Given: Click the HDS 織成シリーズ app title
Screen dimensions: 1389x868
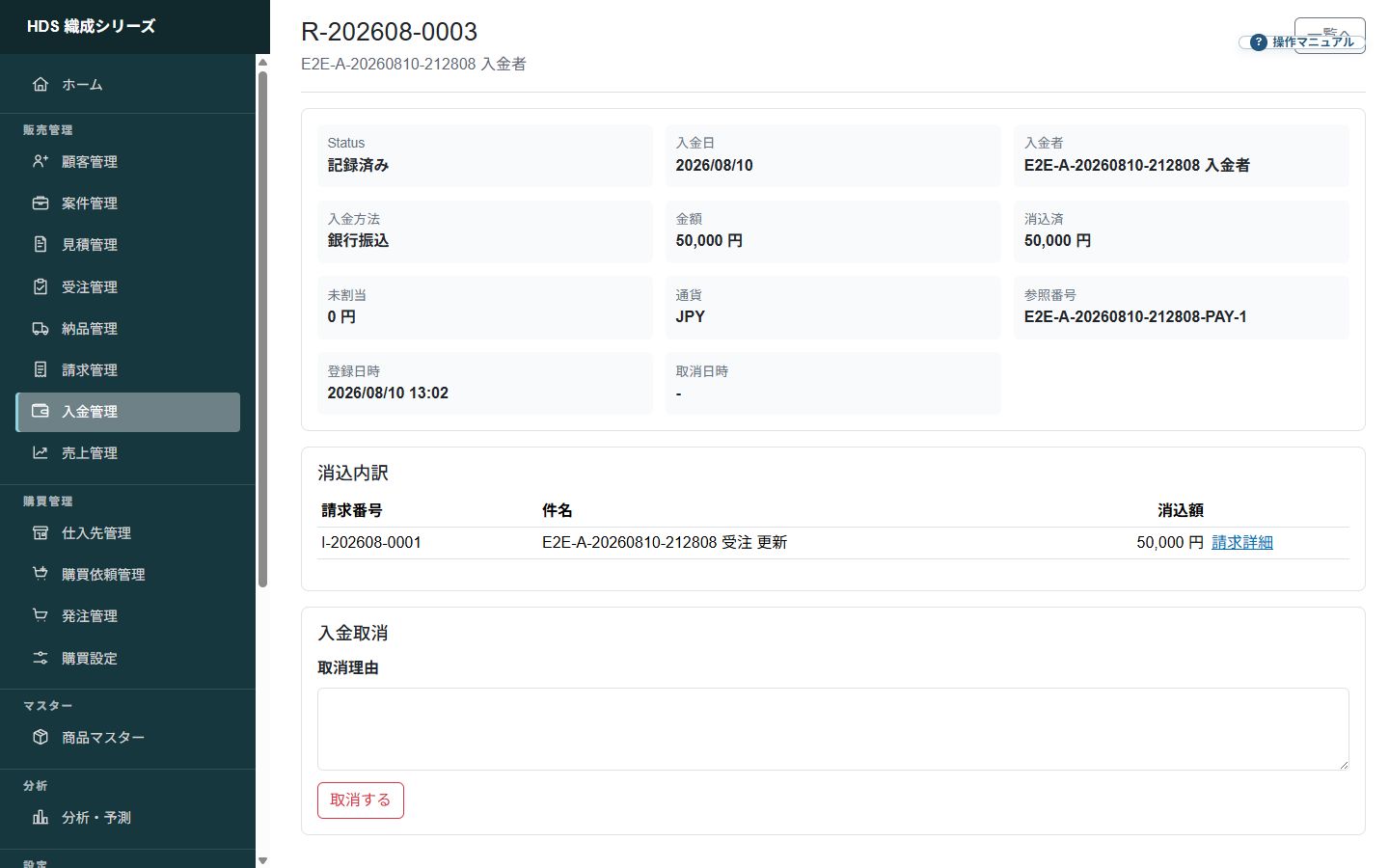Looking at the screenshot, I should pyautogui.click(x=91, y=27).
